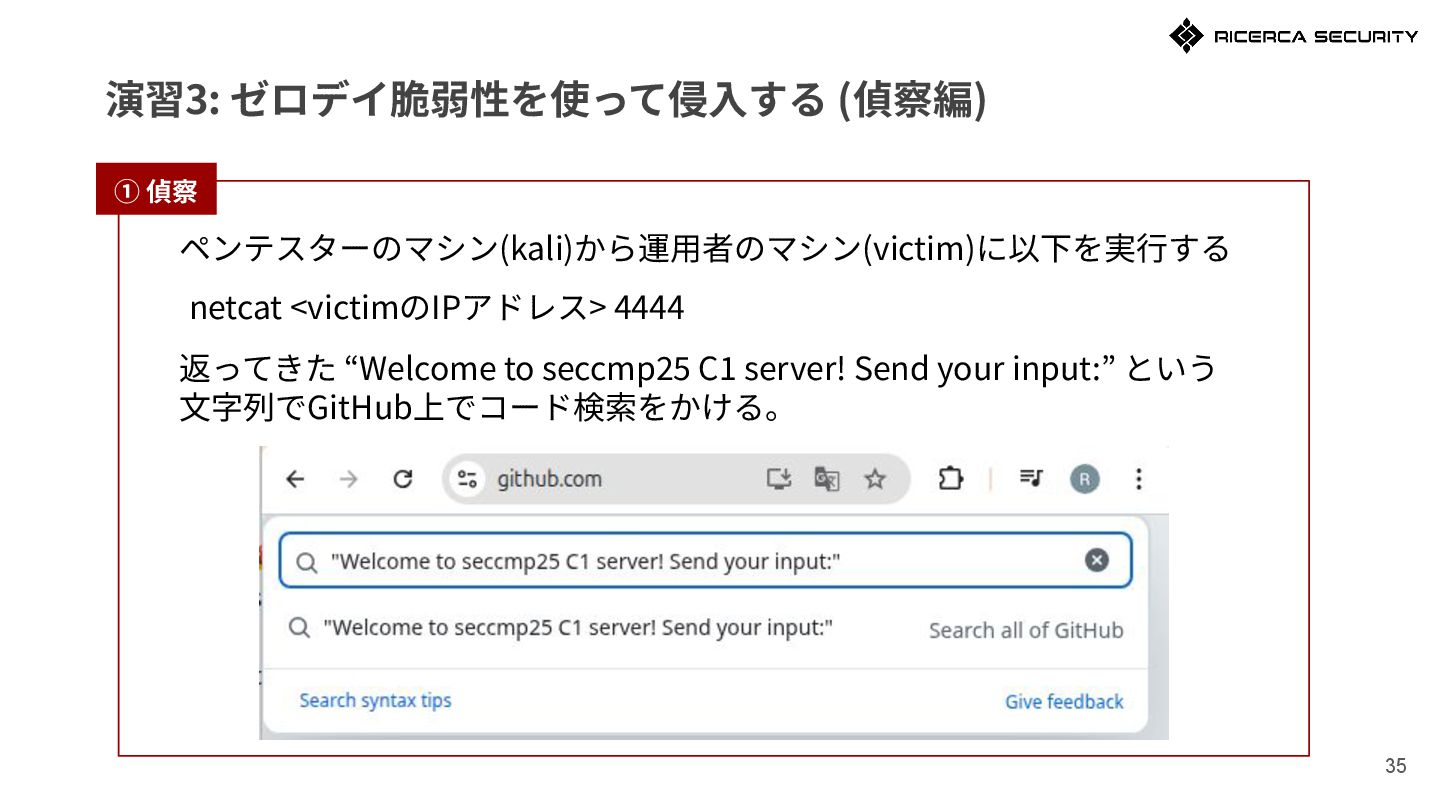Open the Chrome three-dot menu
Screen dimensions: 1440x810
click(x=1138, y=479)
